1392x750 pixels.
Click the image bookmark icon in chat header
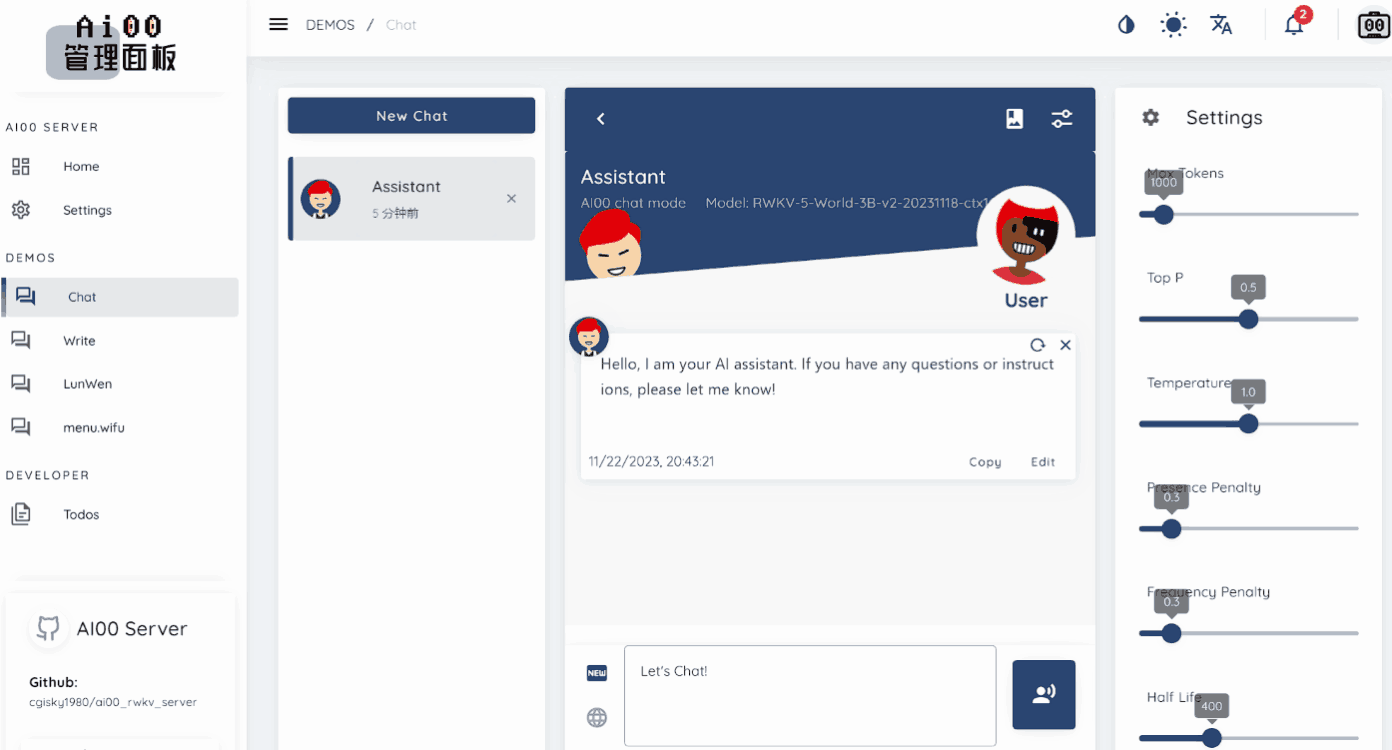tap(1014, 118)
